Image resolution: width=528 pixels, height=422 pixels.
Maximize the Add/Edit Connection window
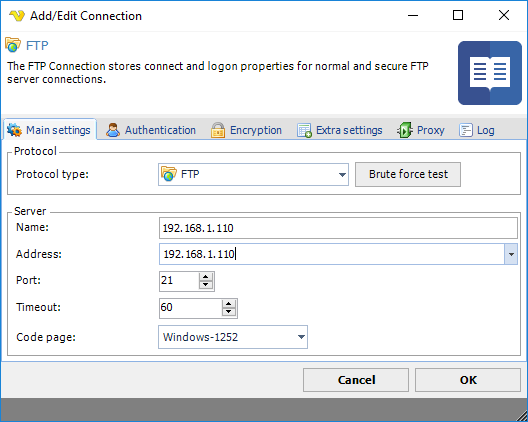click(458, 15)
